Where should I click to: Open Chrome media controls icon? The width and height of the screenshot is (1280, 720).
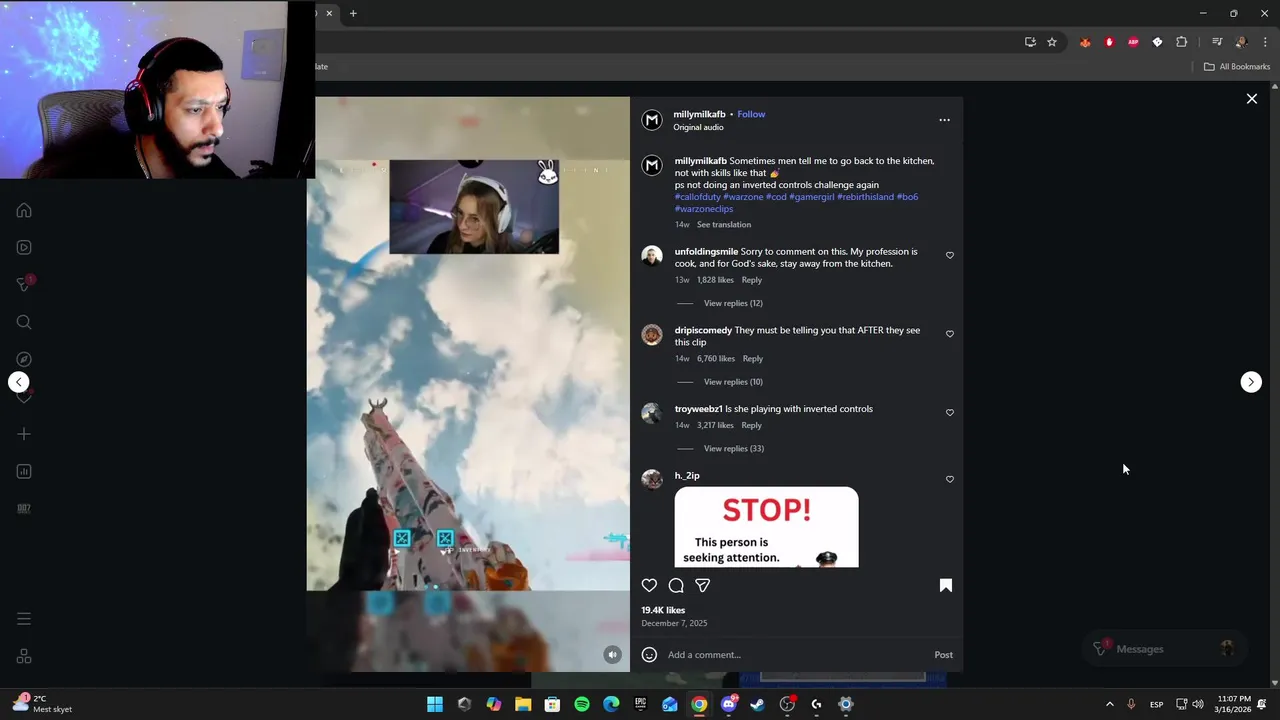coord(1217,42)
